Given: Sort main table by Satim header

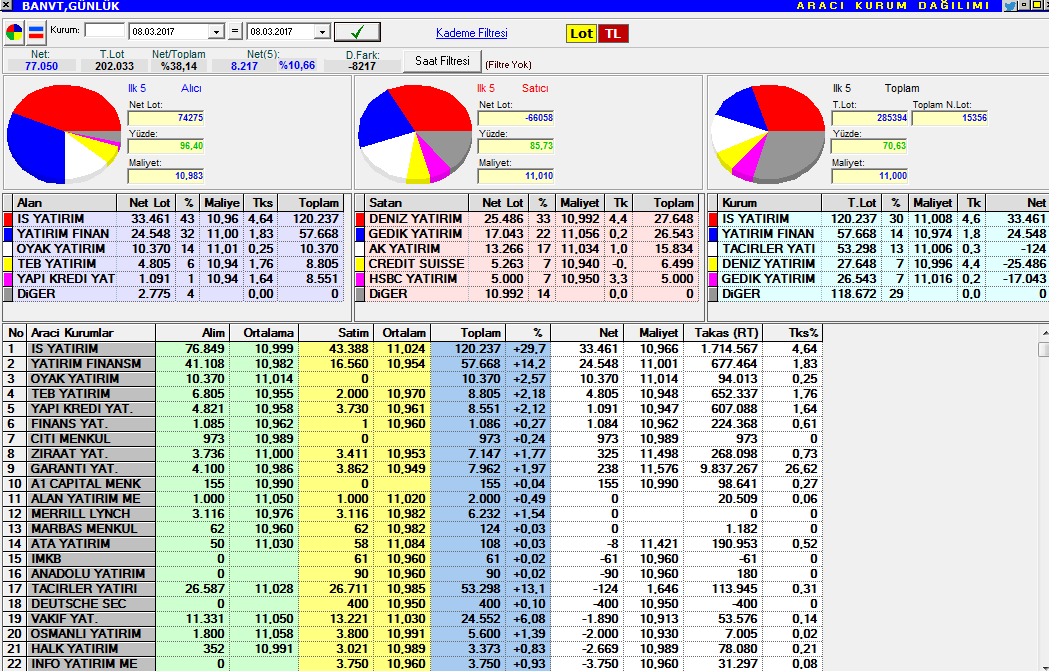Looking at the screenshot, I should tap(335, 332).
